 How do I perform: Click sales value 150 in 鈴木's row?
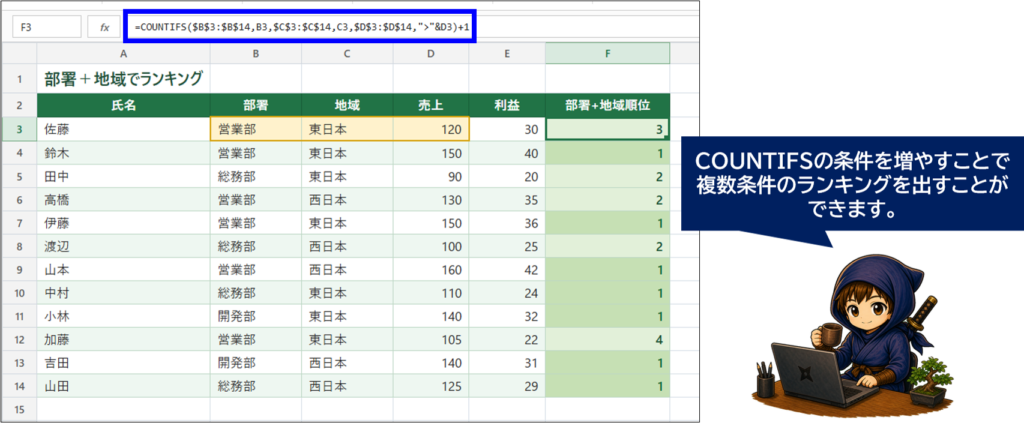pos(431,153)
